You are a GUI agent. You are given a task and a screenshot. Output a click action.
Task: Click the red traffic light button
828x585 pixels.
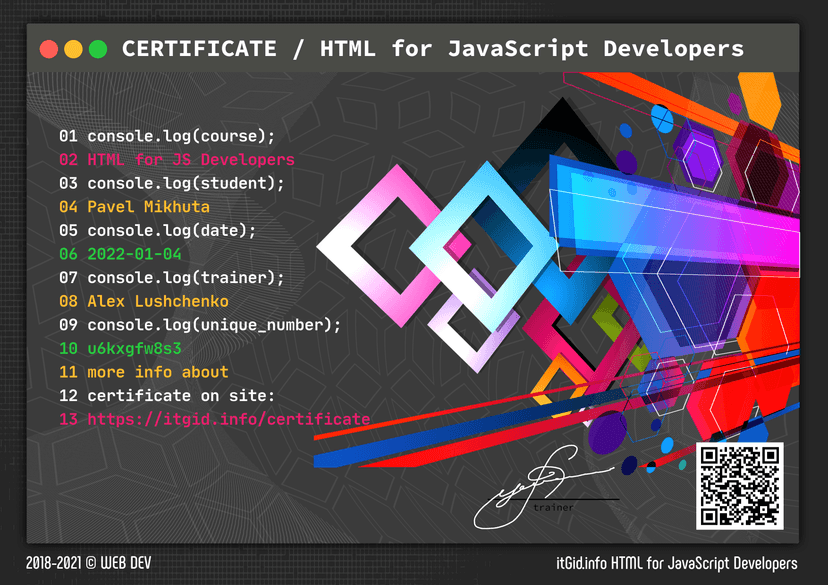coord(47,47)
